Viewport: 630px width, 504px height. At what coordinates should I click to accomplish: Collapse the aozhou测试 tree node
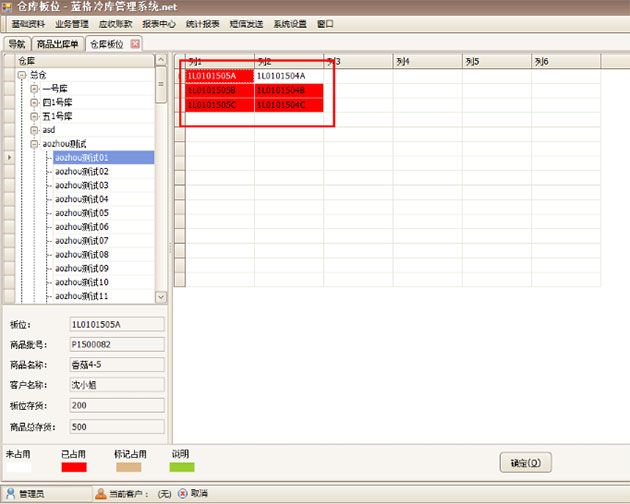click(x=34, y=144)
